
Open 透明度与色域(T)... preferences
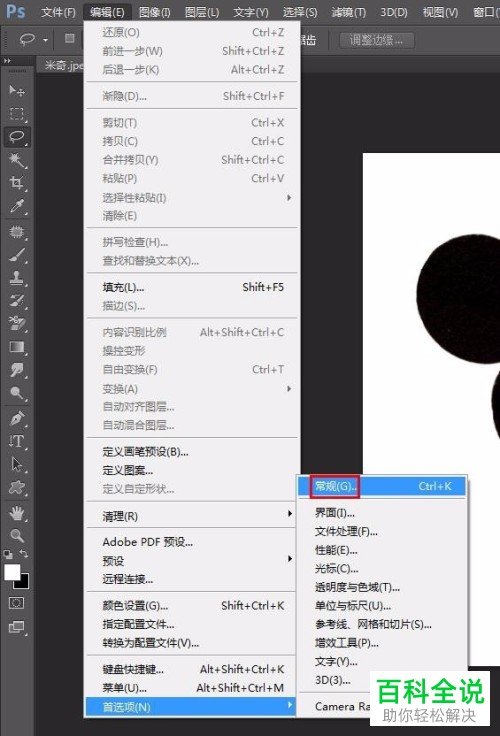pyautogui.click(x=382, y=587)
